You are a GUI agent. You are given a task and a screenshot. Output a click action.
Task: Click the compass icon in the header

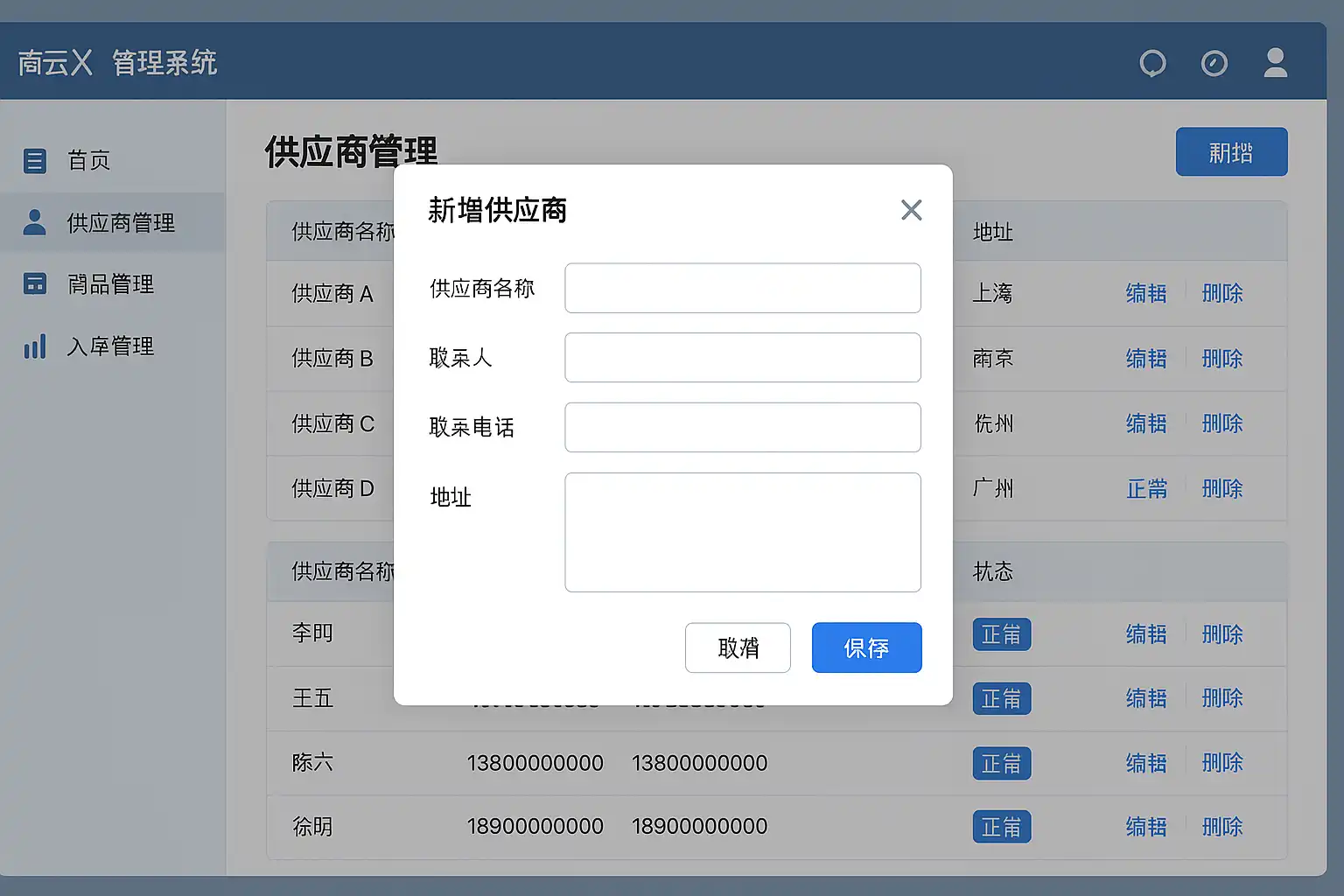tap(1214, 63)
